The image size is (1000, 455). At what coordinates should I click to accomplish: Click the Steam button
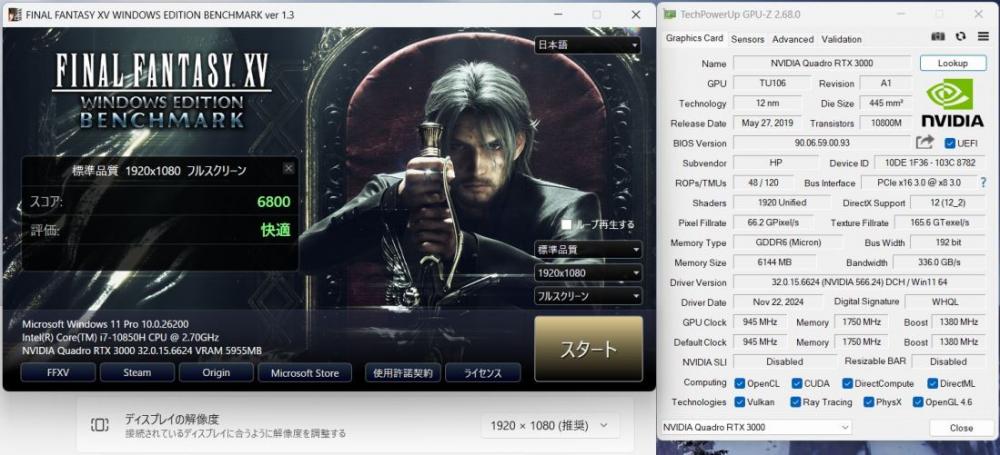pos(137,373)
